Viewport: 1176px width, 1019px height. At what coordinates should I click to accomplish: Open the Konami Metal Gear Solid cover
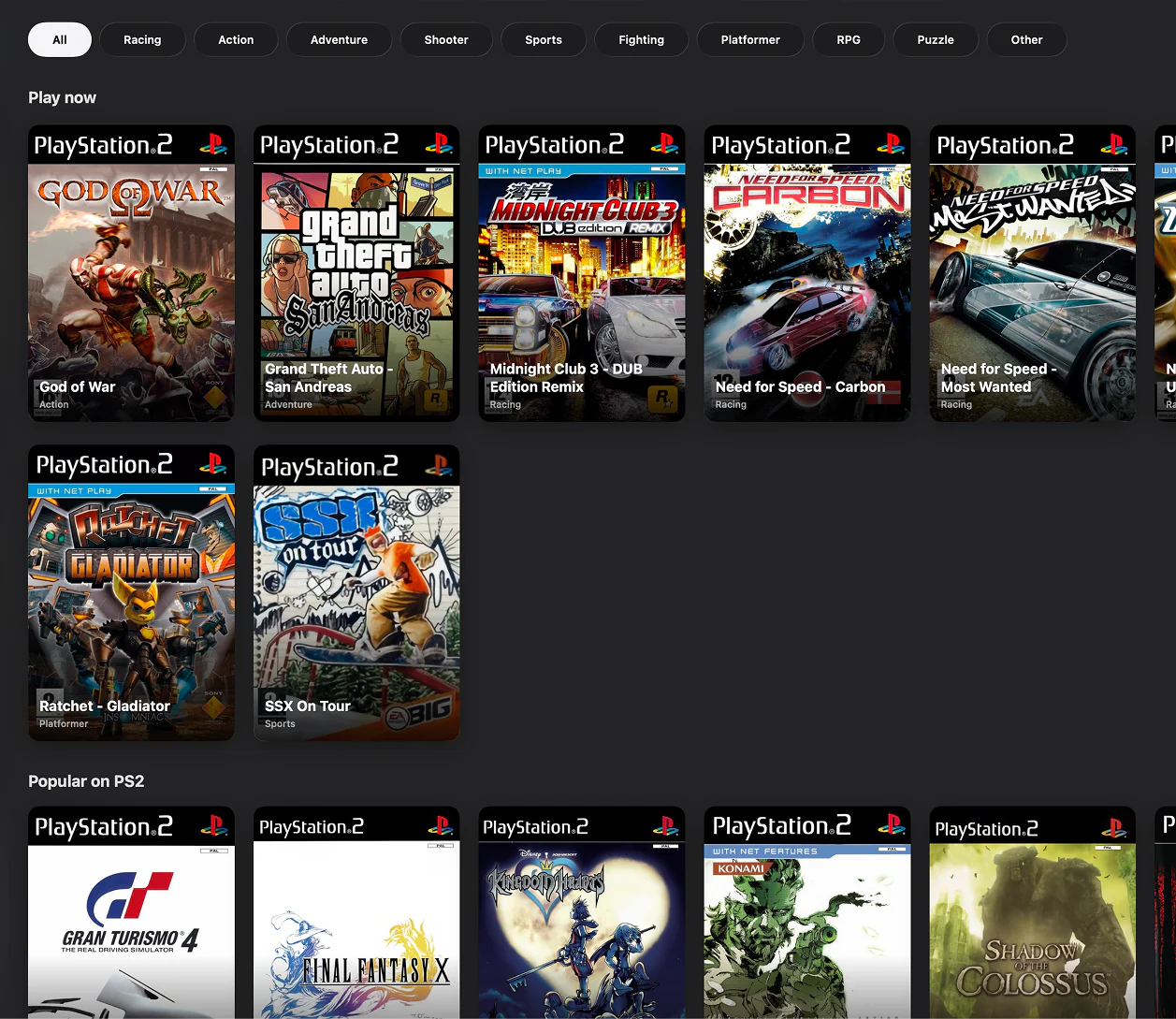click(x=807, y=912)
